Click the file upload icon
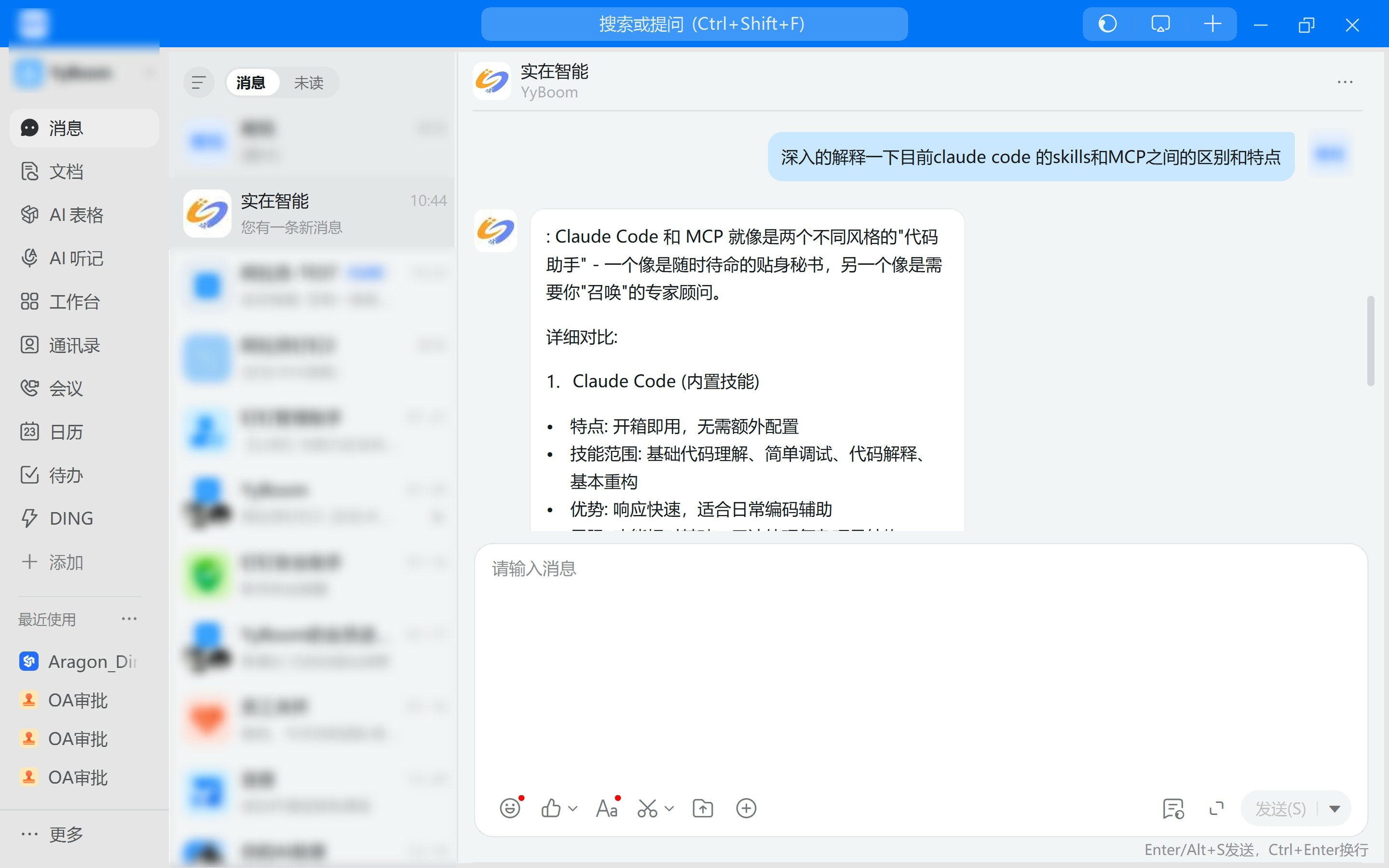The width and height of the screenshot is (1389, 868). click(703, 808)
